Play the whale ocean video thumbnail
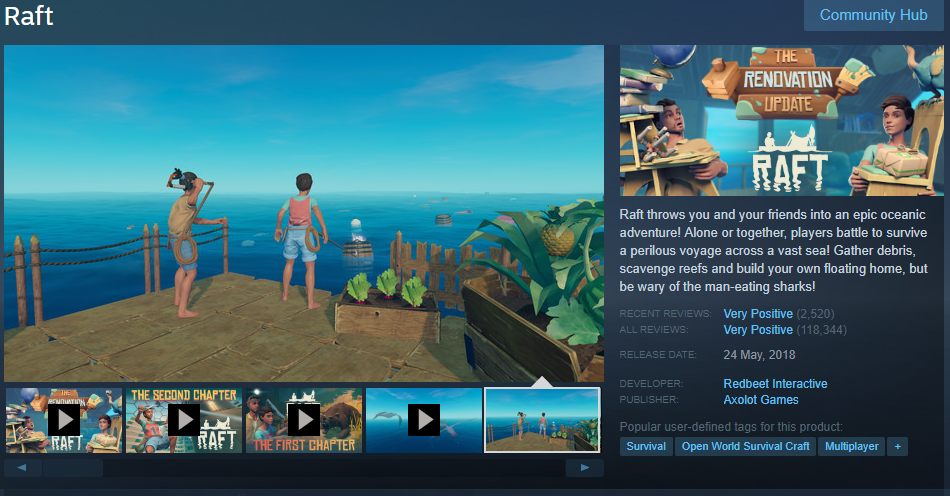950x496 pixels. coord(424,420)
